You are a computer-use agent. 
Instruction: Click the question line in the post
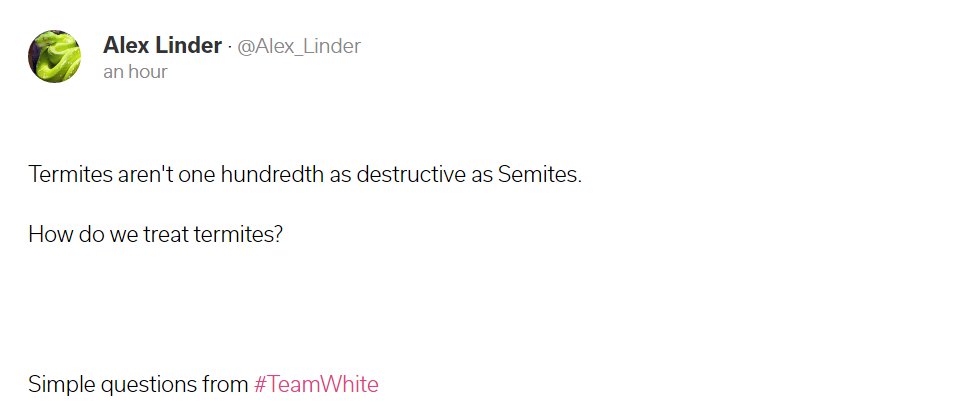pos(156,238)
